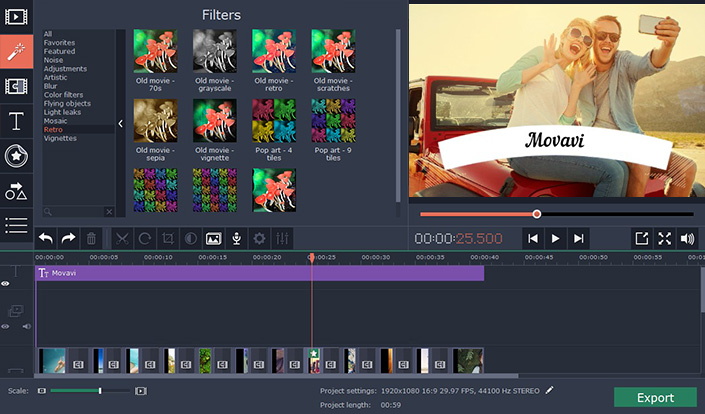Choose Old movie - sepia filter thumbnail

[155, 120]
